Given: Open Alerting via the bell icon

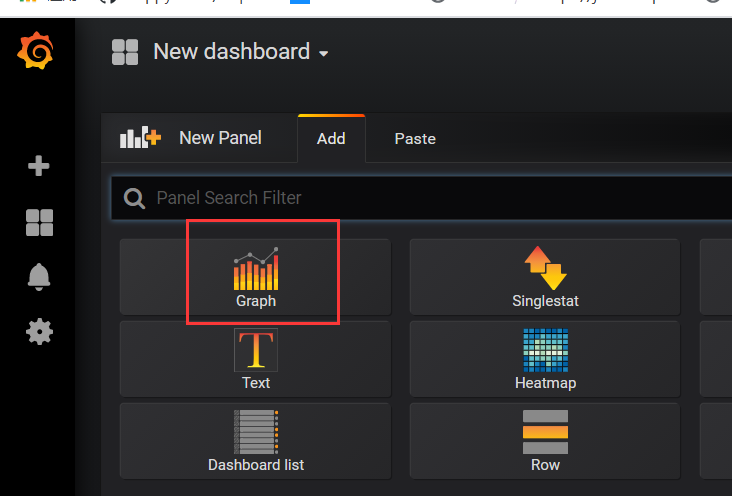Looking at the screenshot, I should 39,277.
